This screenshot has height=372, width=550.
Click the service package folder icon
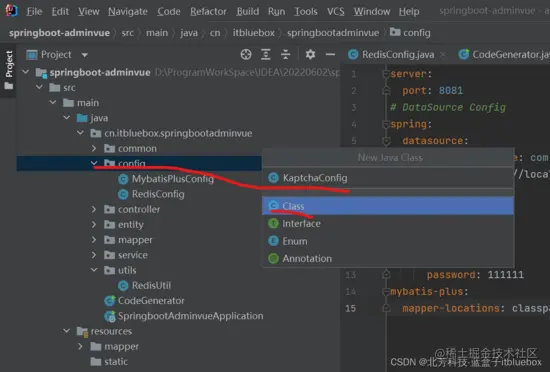click(x=109, y=255)
